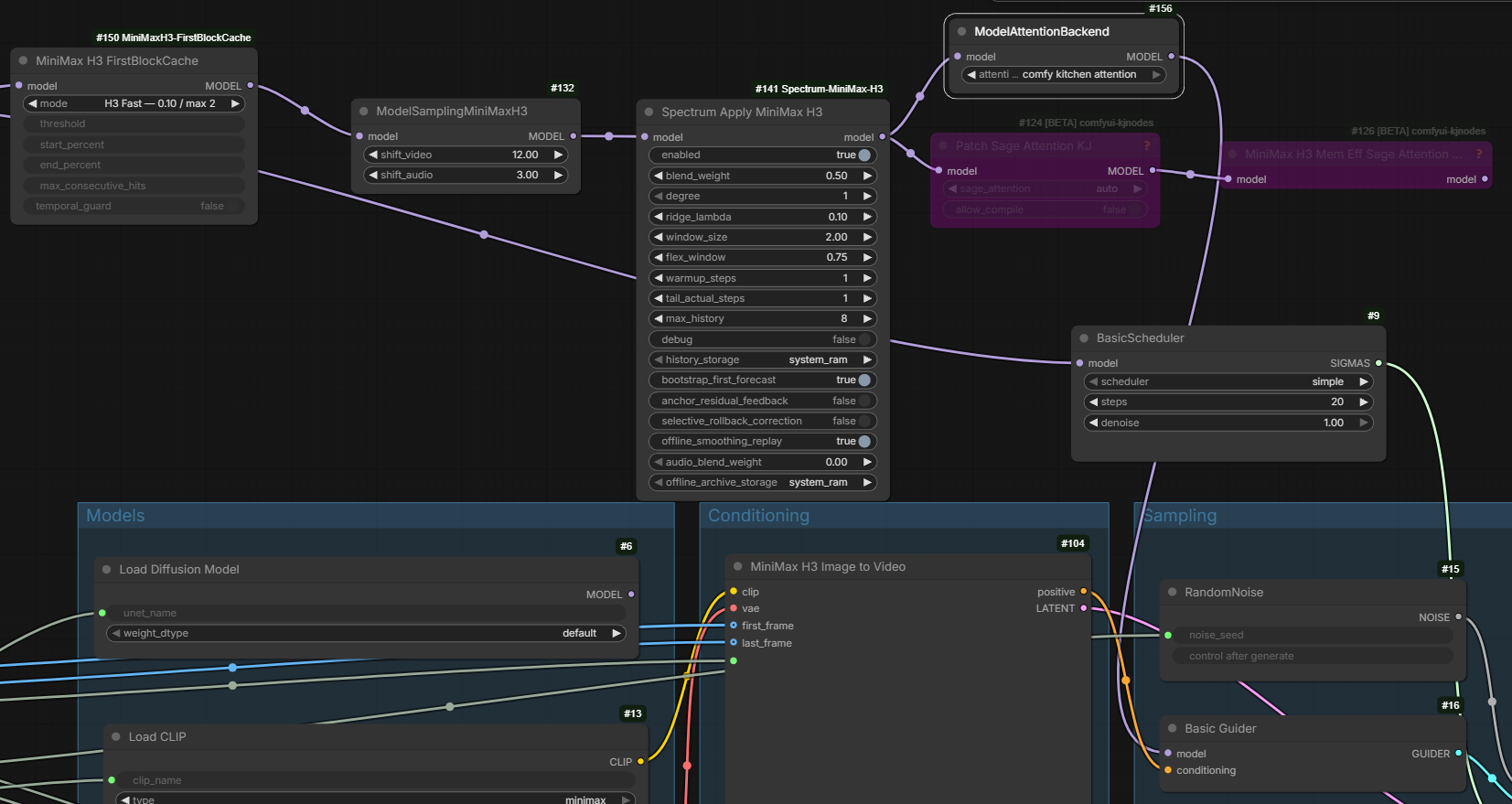Collapse the ModelSamplingMiniMaxH3 node via its title dot
Viewport: 1512px width, 804px height.
coord(364,112)
